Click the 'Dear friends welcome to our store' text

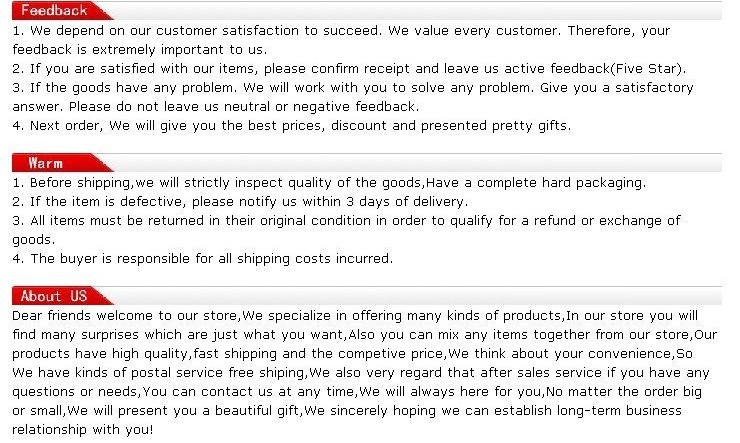(125, 316)
